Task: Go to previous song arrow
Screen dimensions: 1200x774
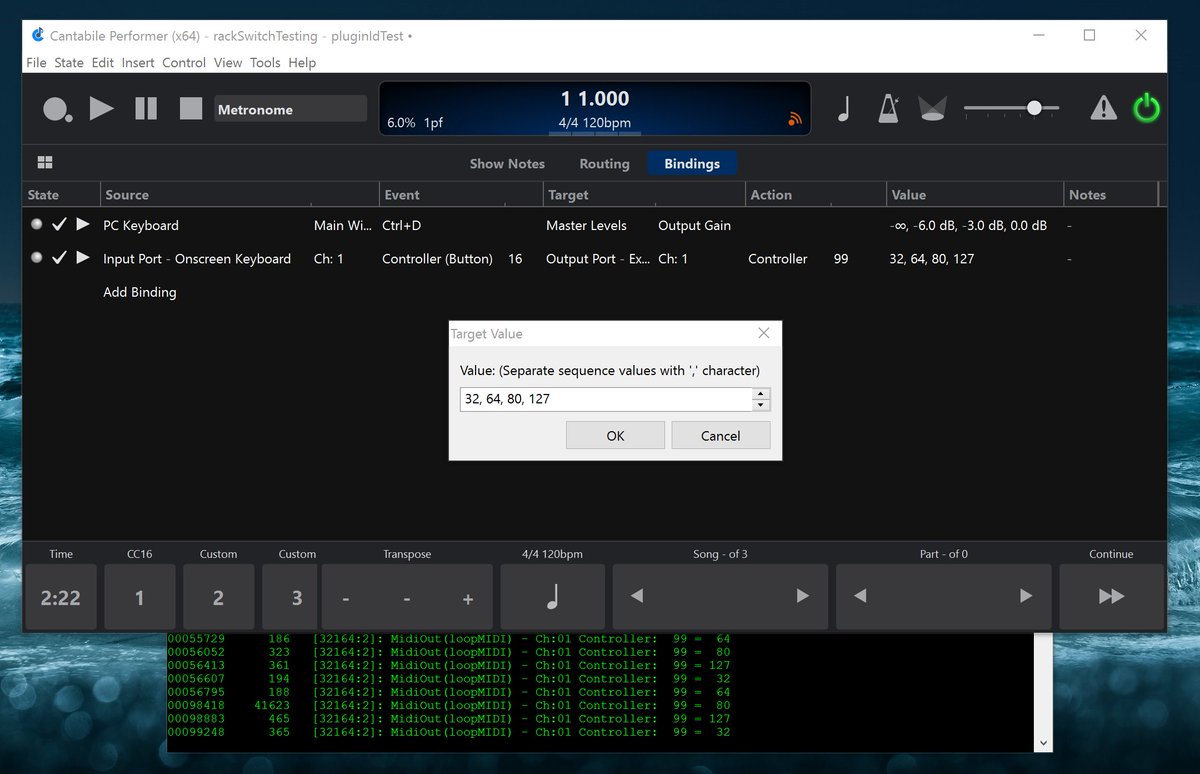Action: [637, 596]
